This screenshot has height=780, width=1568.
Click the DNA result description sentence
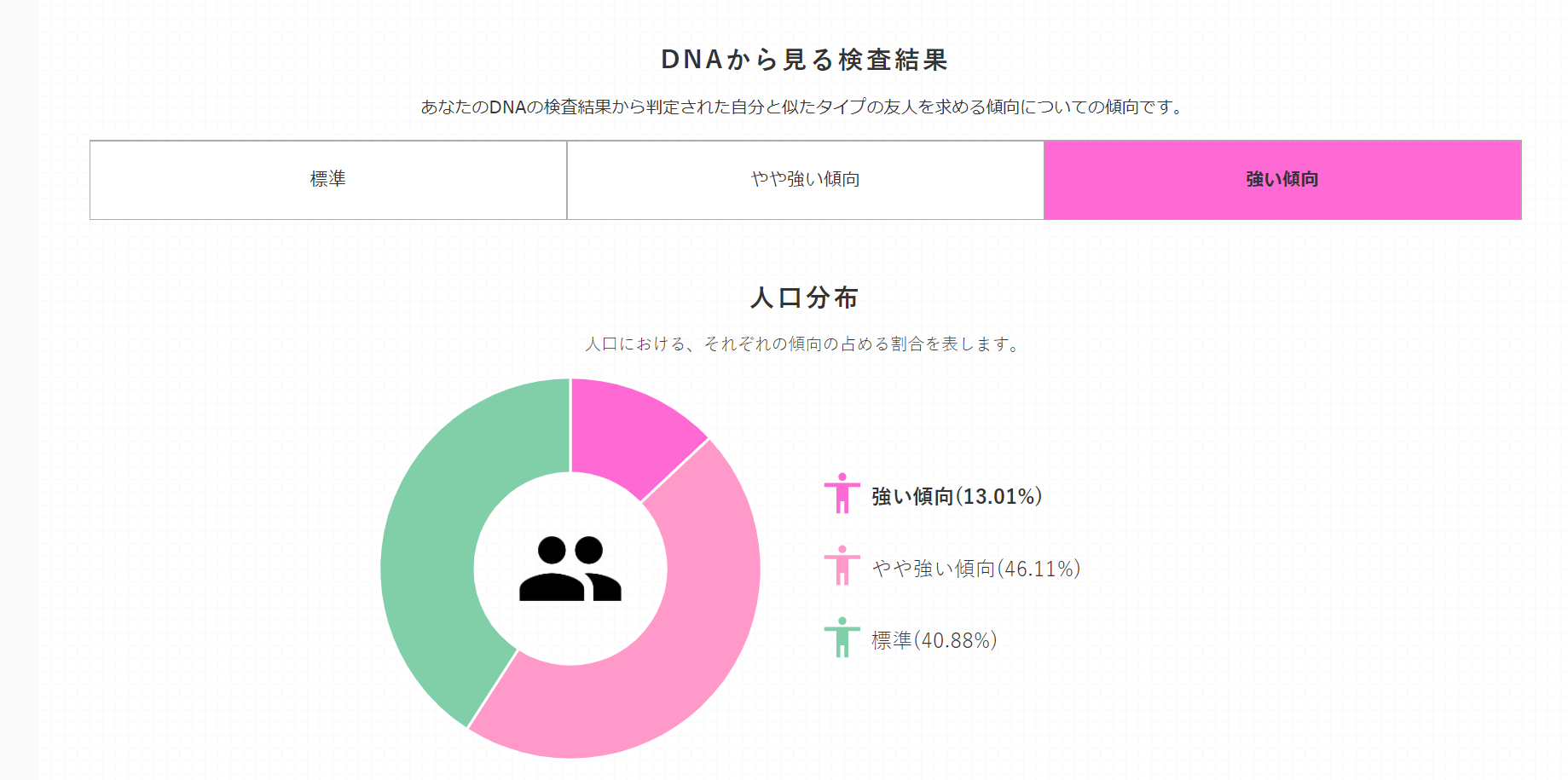(803, 107)
